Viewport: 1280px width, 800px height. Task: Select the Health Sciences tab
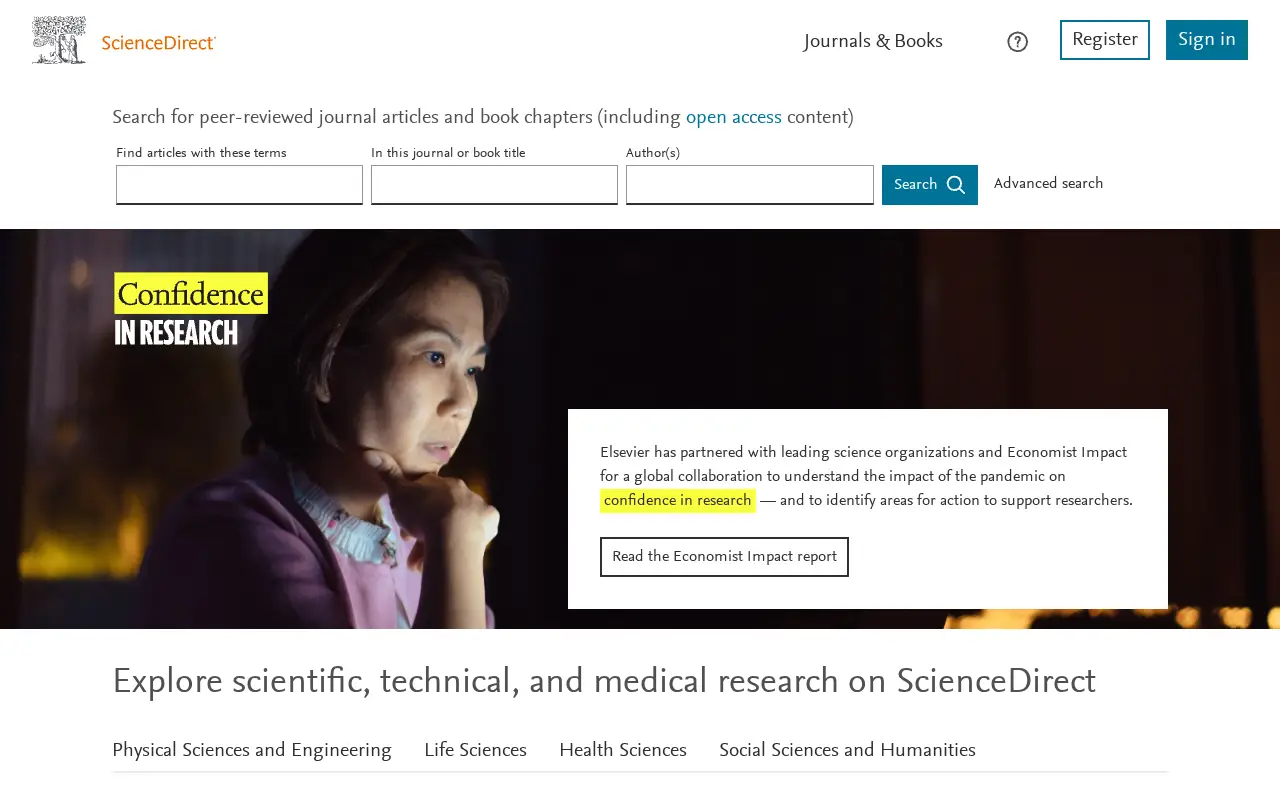pyautogui.click(x=623, y=750)
